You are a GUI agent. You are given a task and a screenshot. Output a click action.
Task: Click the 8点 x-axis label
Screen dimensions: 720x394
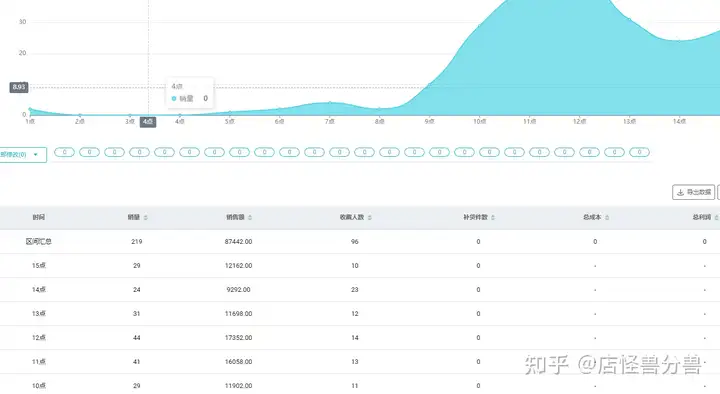click(x=379, y=122)
